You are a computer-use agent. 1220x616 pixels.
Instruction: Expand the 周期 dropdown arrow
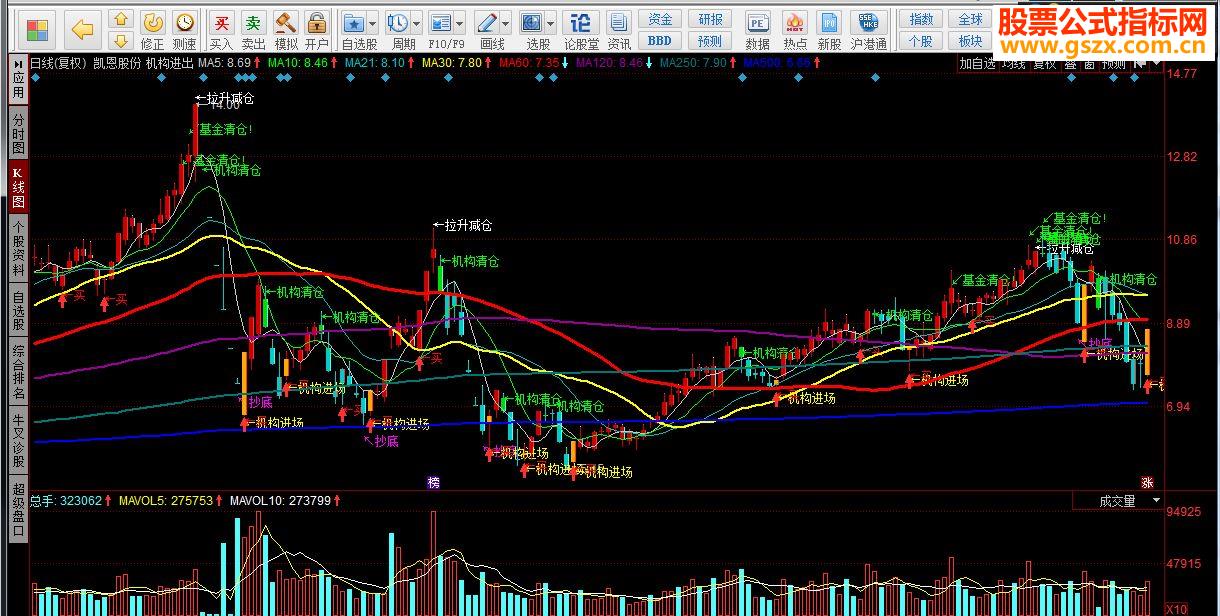(x=416, y=22)
